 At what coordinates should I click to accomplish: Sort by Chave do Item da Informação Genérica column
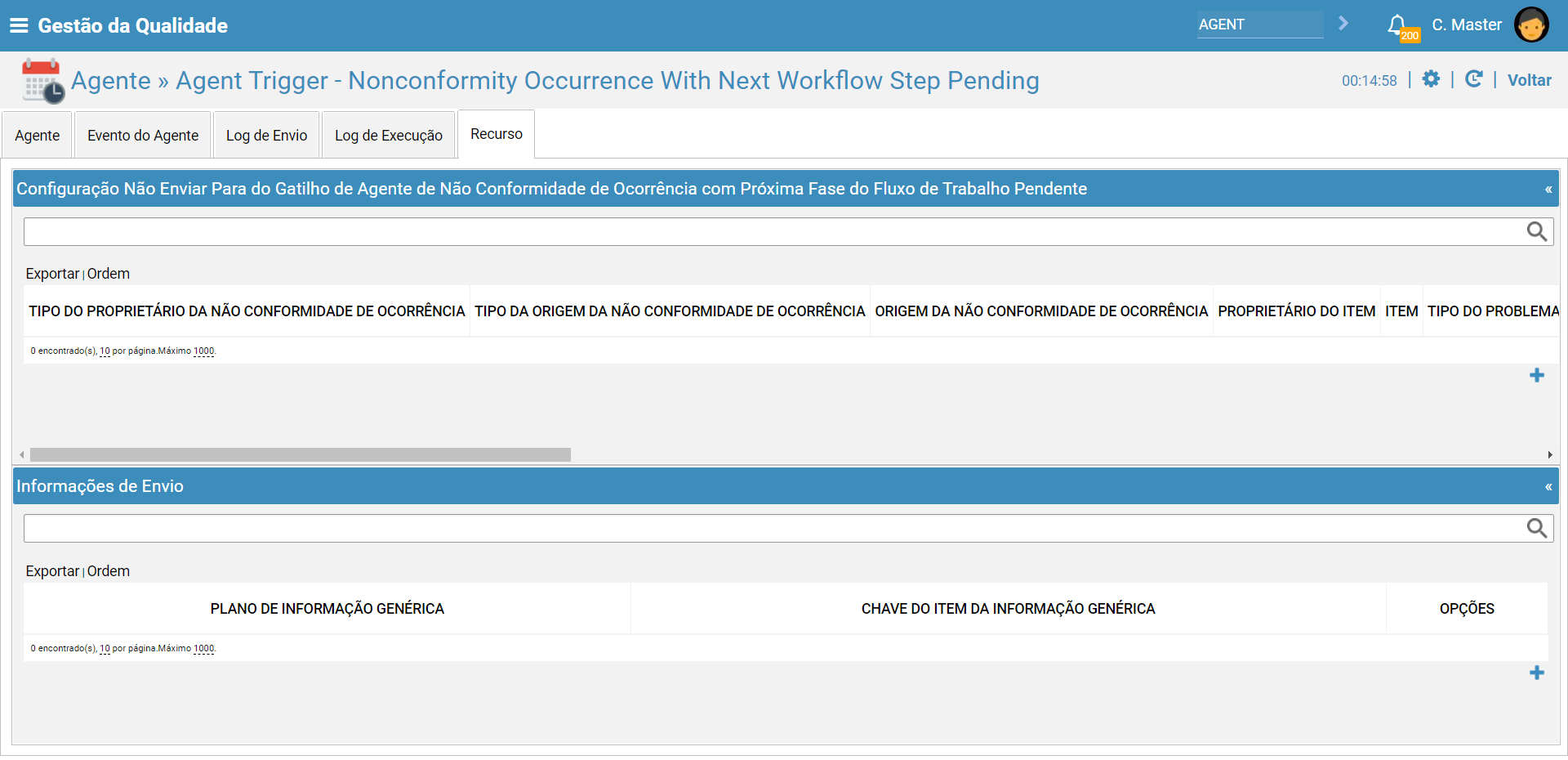point(1009,609)
